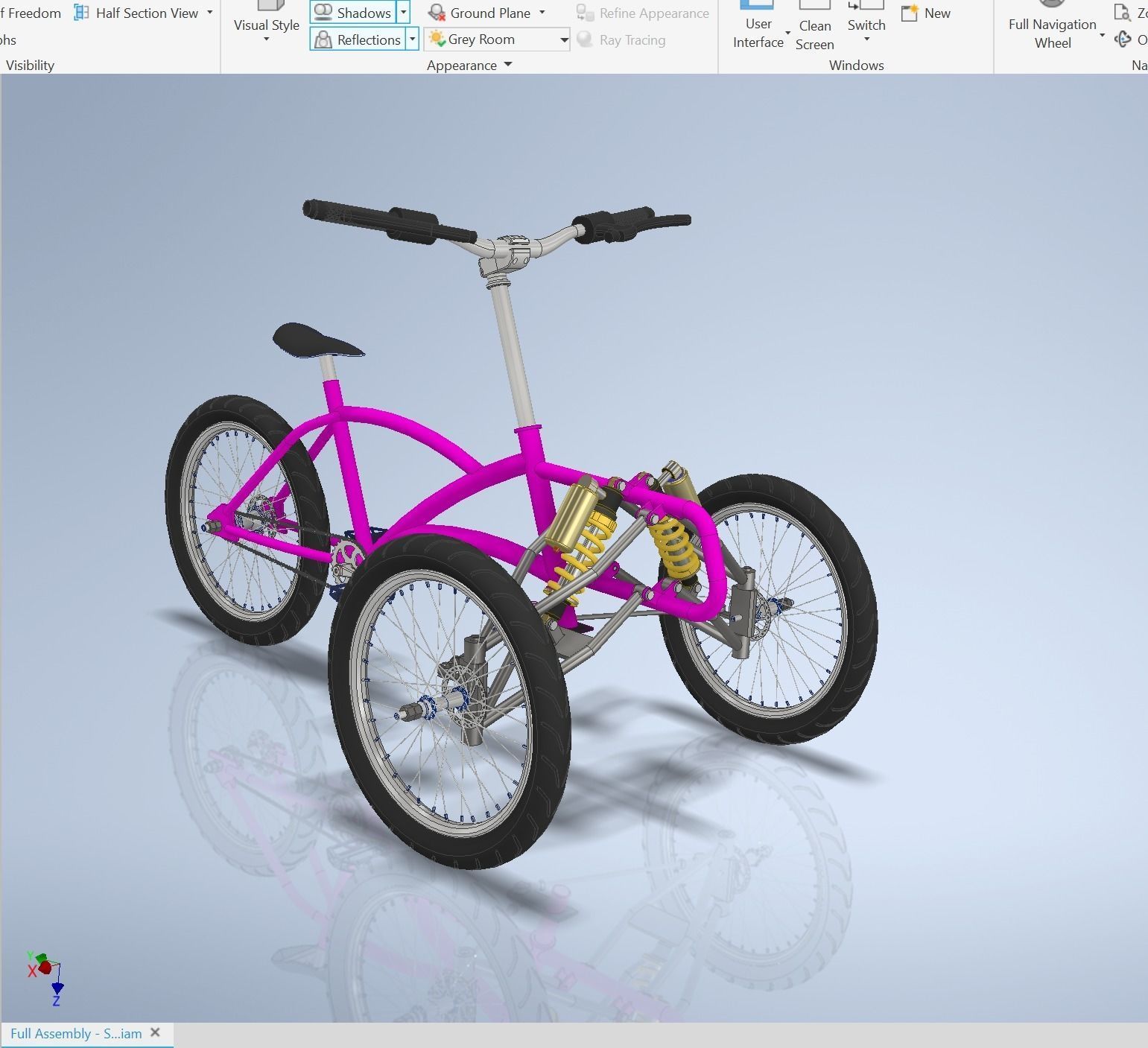Screen dimensions: 1148x1048
Task: Open the User Interface menu
Action: coord(758,26)
